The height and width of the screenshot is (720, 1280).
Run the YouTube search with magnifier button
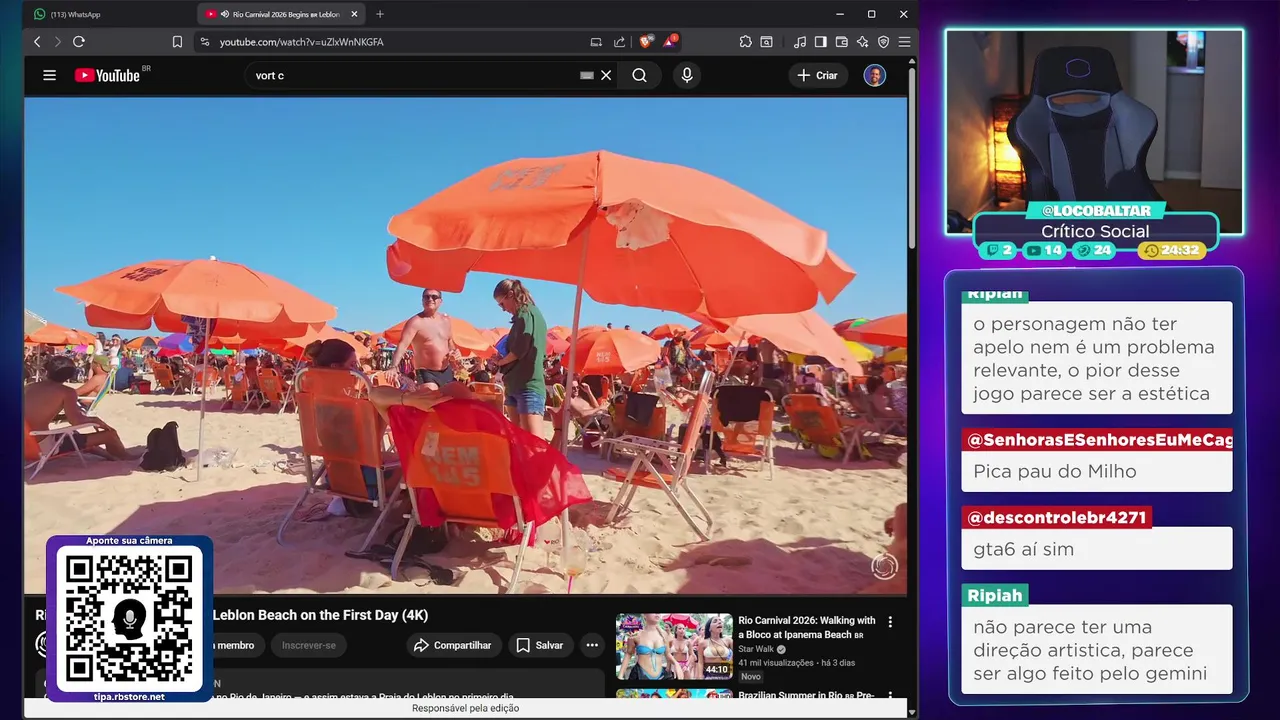[x=640, y=75]
